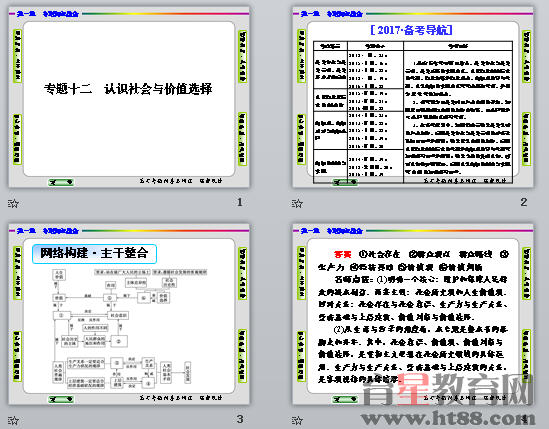Click the slide number 3 label
Image resolution: width=549 pixels, height=429 pixels.
240,419
